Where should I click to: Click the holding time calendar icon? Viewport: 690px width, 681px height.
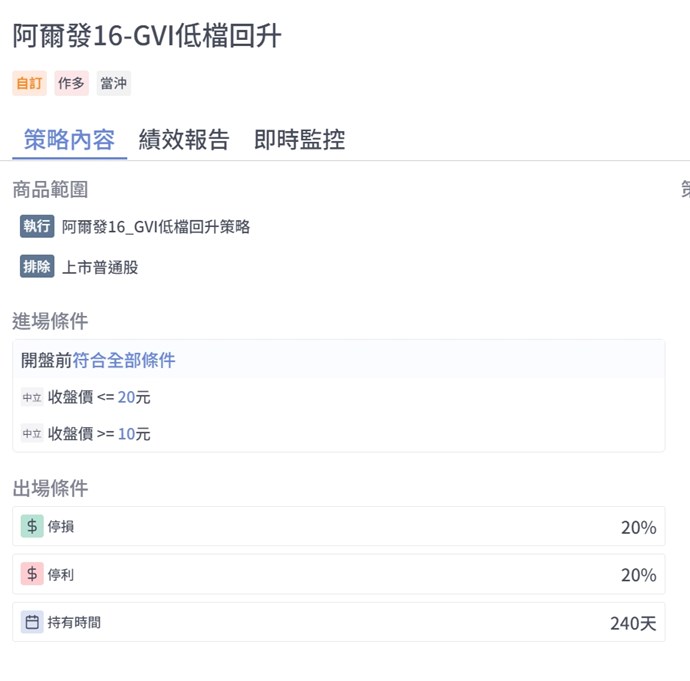33,622
